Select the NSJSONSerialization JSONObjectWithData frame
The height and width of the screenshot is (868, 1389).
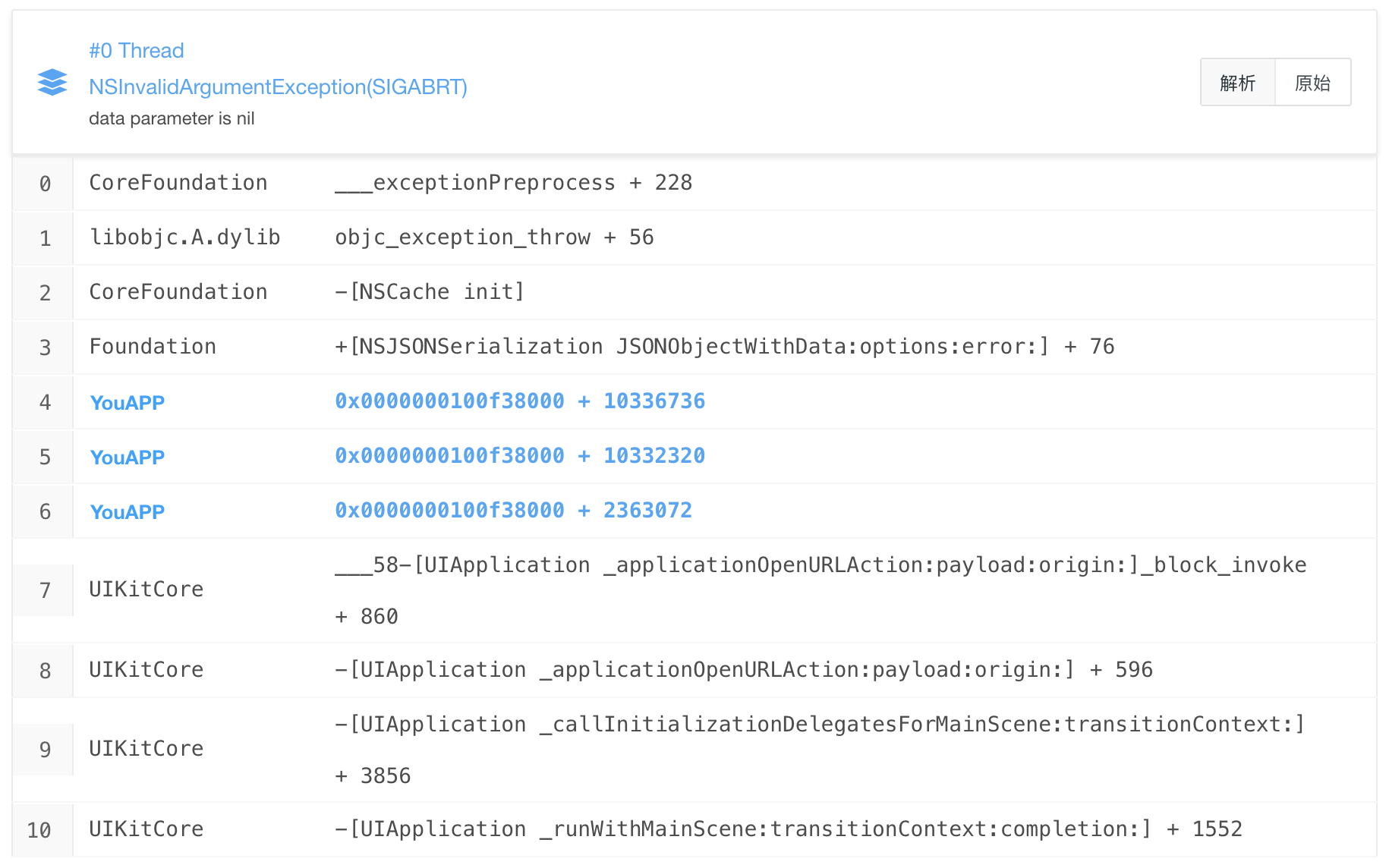(724, 347)
